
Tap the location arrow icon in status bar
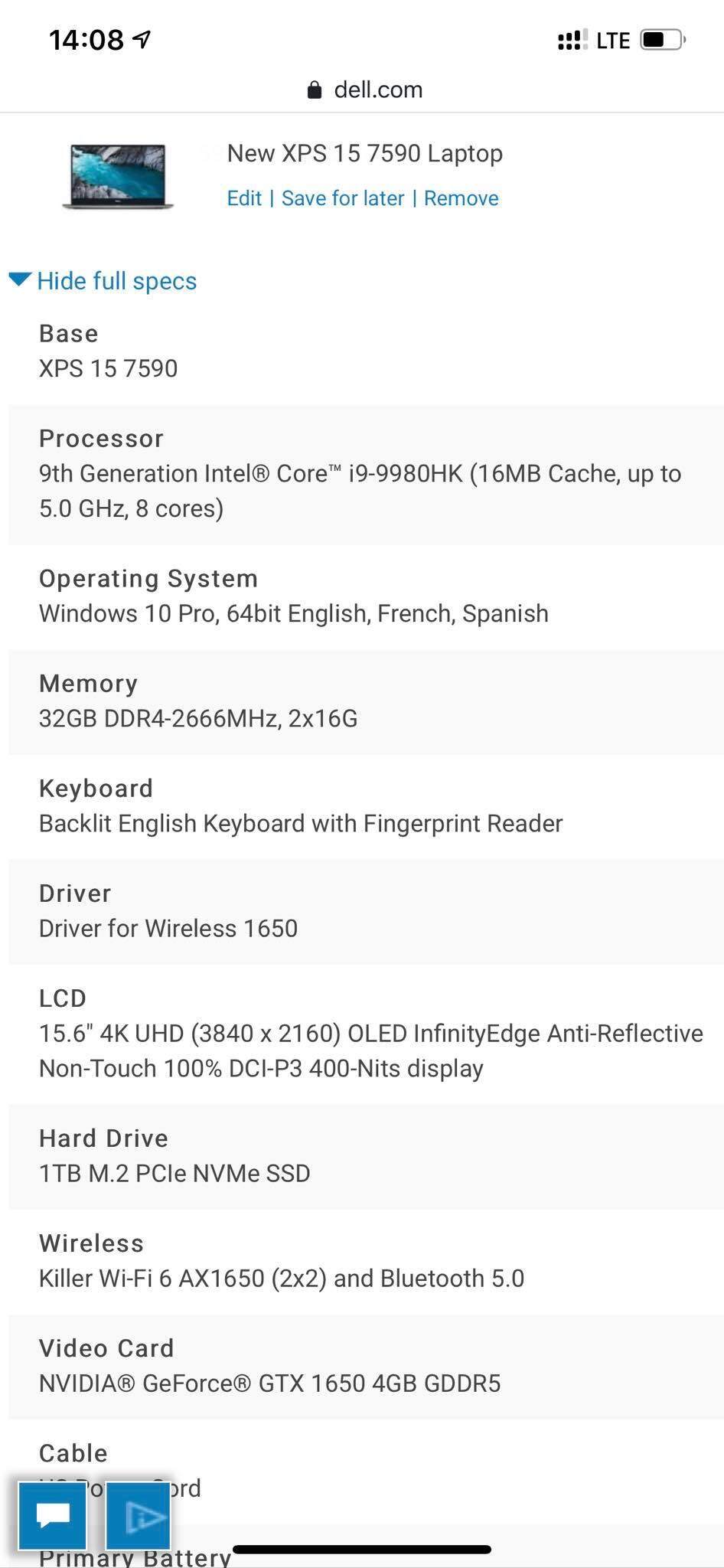point(142,39)
